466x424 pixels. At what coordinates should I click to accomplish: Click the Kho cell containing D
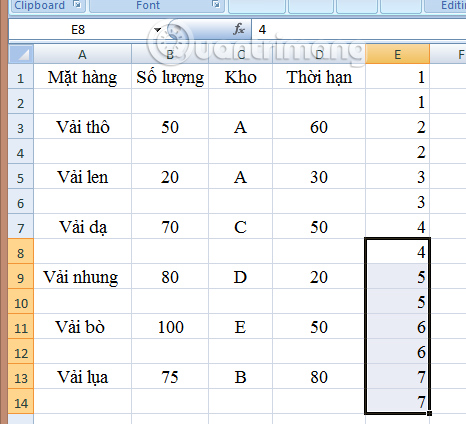pyautogui.click(x=241, y=276)
